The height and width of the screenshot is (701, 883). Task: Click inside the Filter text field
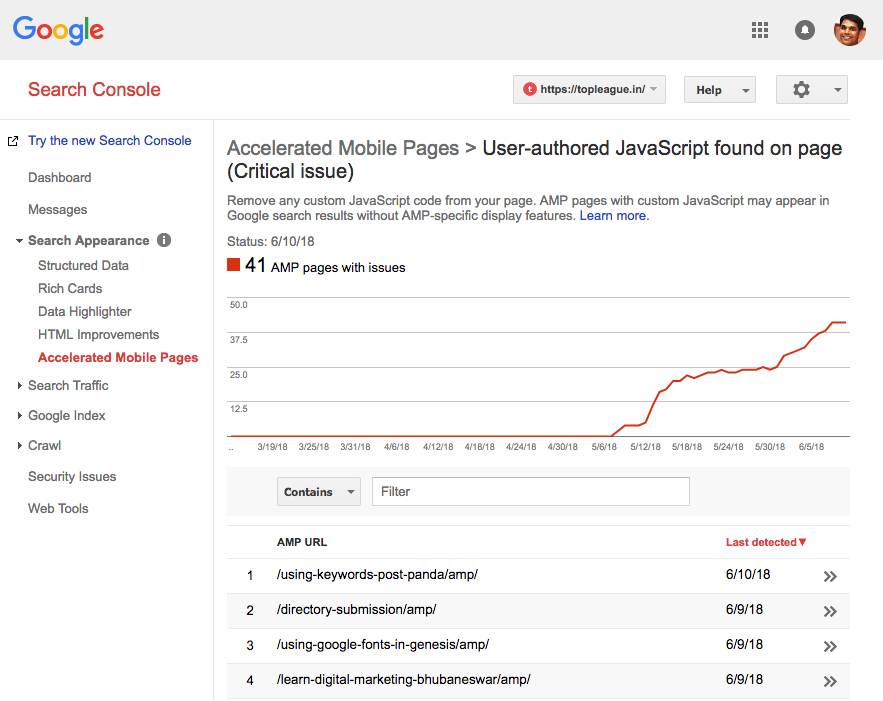click(x=530, y=491)
